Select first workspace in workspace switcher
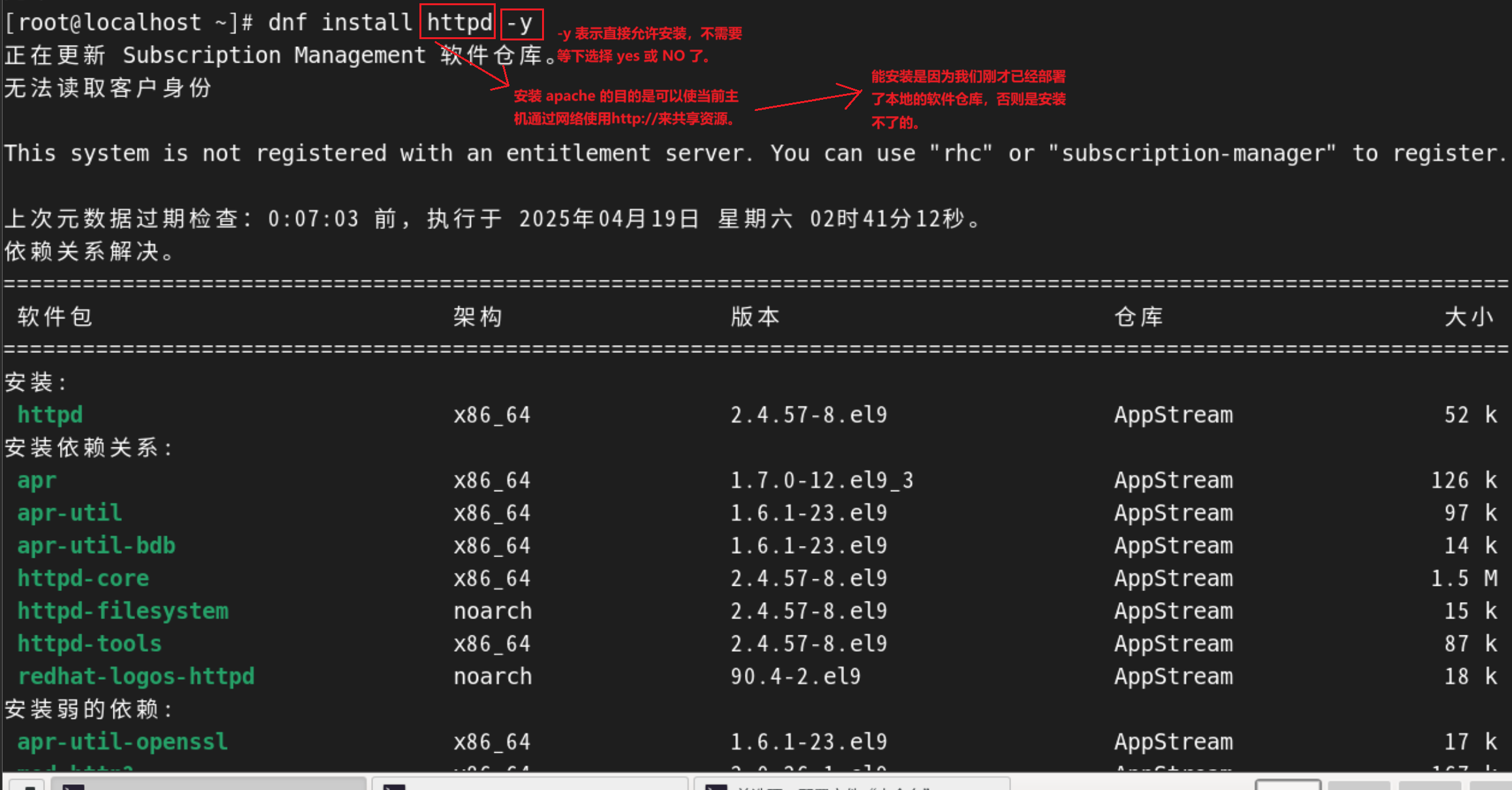The width and height of the screenshot is (1512, 790). click(x=1288, y=785)
